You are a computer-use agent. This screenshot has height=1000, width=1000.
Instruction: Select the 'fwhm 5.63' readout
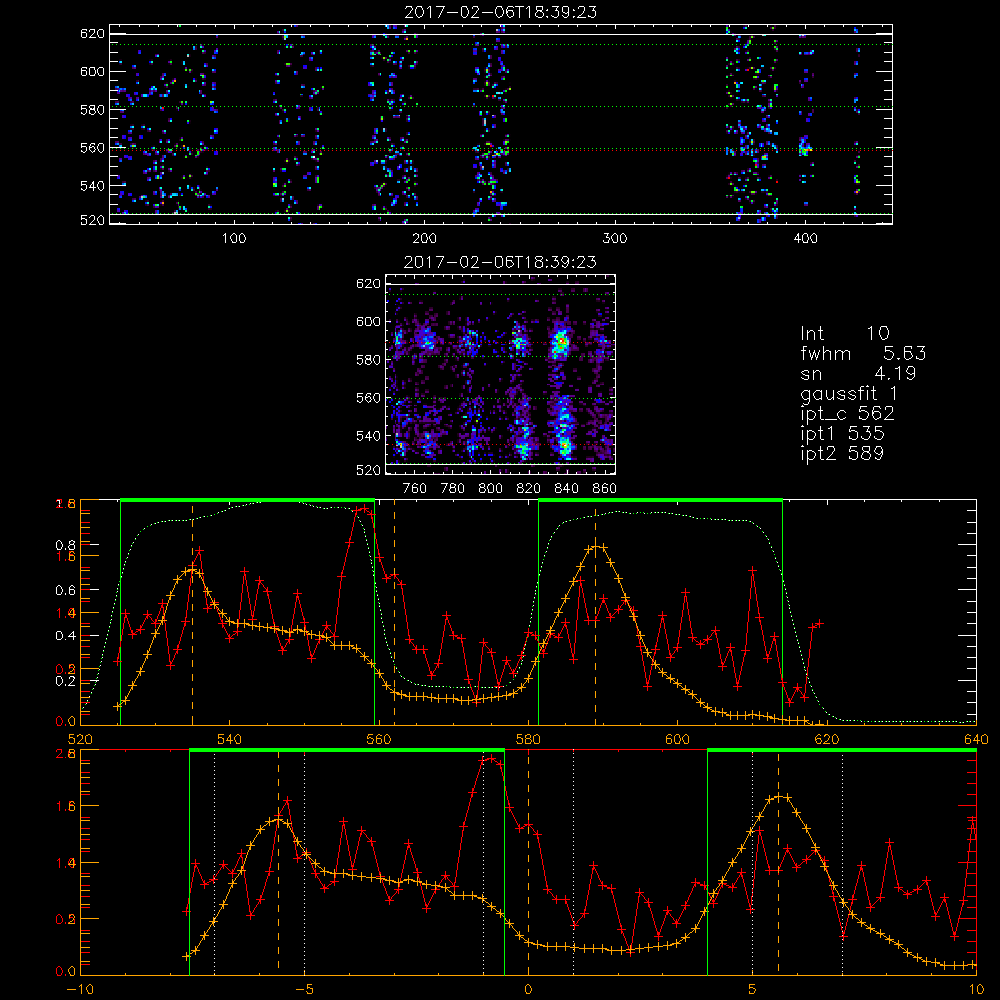[863, 353]
